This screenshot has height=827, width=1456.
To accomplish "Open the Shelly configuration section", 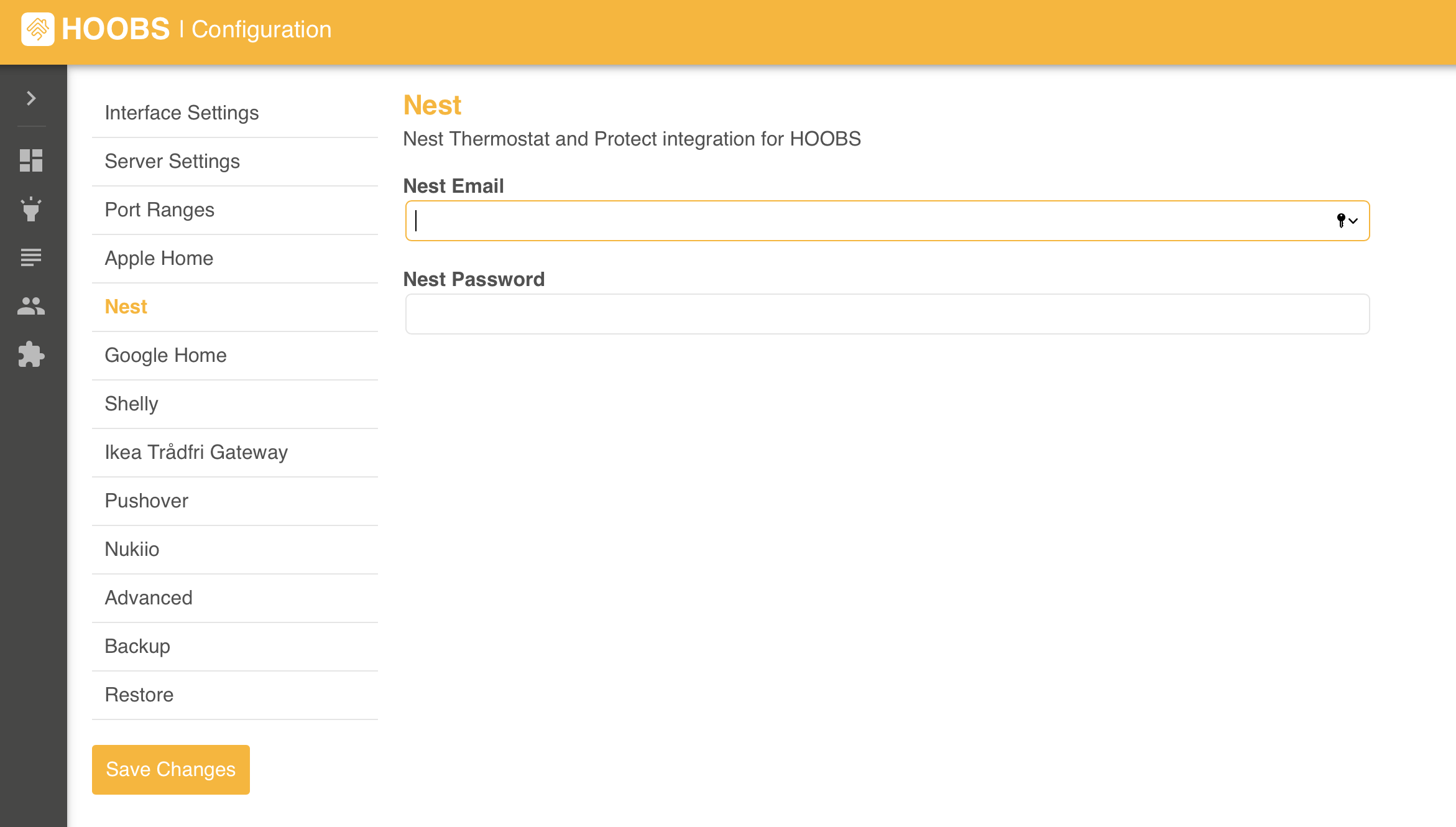I will click(x=131, y=404).
